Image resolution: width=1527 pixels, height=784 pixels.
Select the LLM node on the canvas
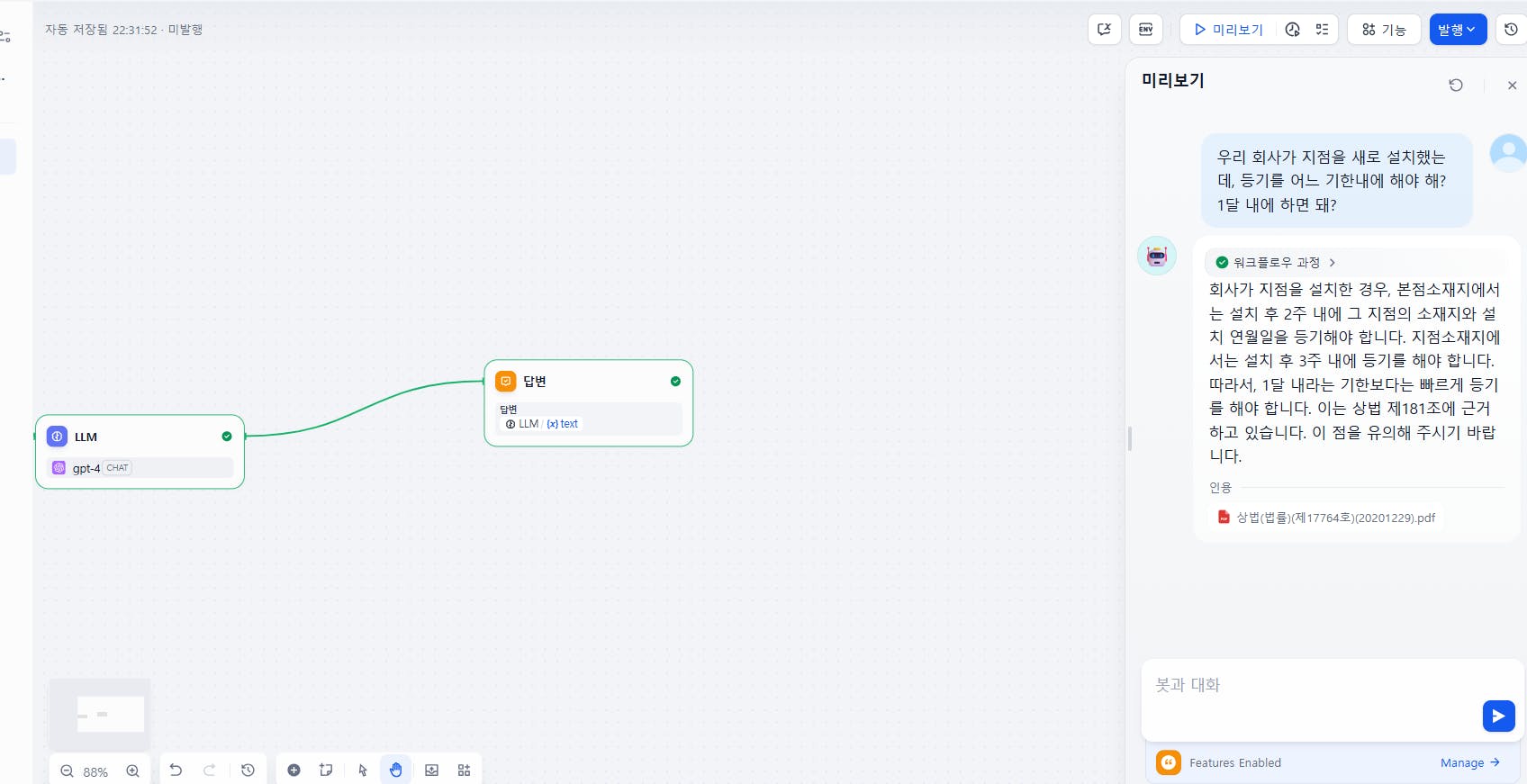point(140,452)
